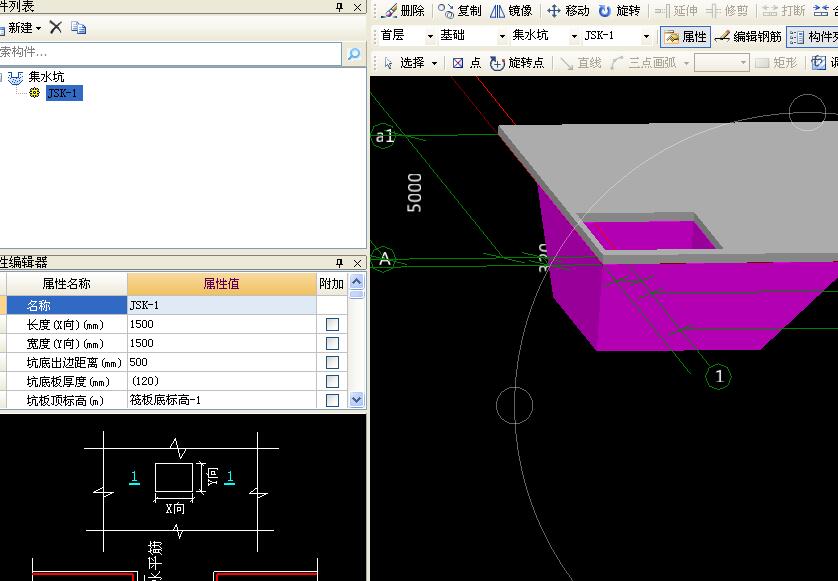Activate the 选择 selection tool
This screenshot has width=838, height=581.
pyautogui.click(x=405, y=63)
